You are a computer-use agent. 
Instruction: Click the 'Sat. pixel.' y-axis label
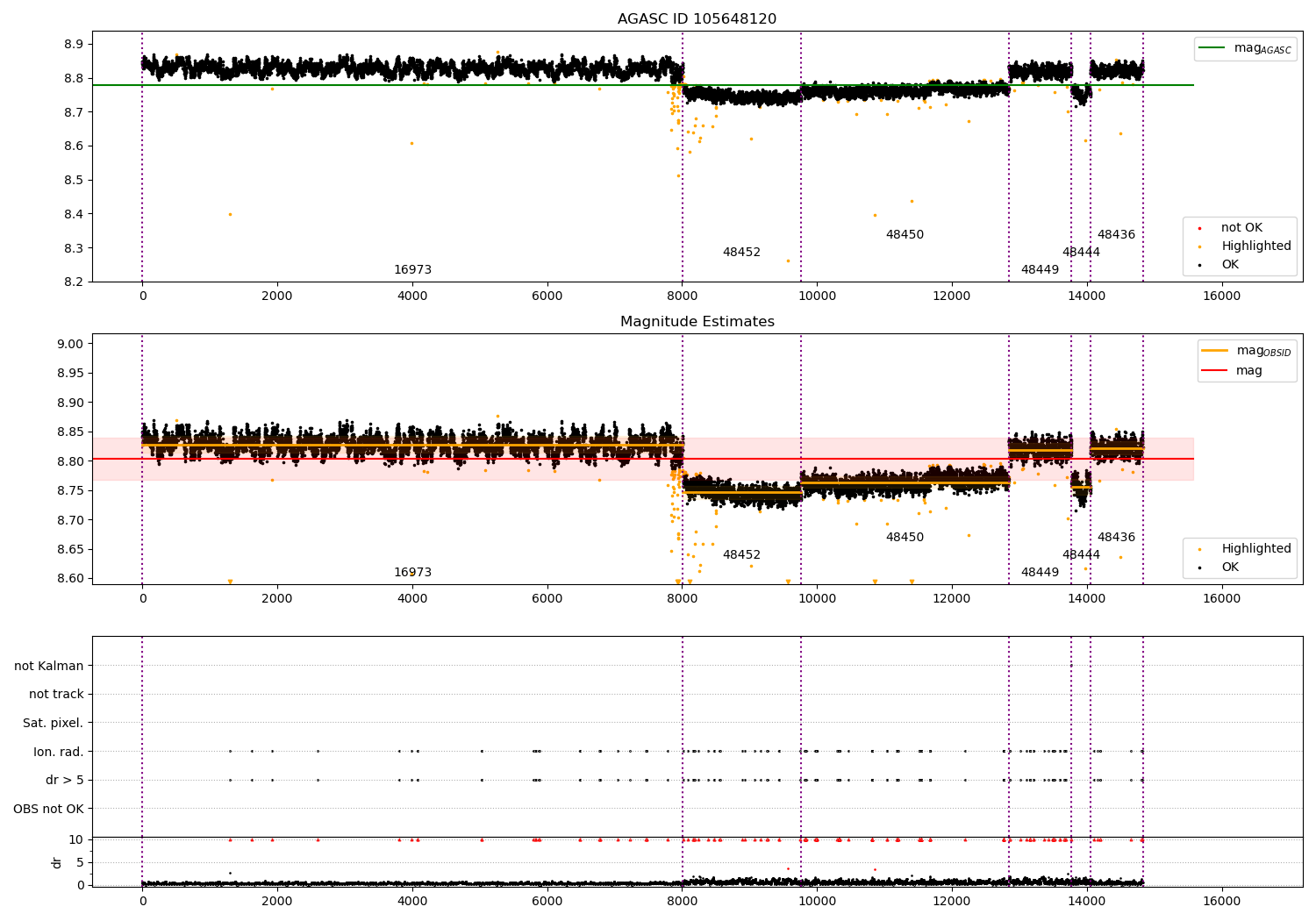54,724
